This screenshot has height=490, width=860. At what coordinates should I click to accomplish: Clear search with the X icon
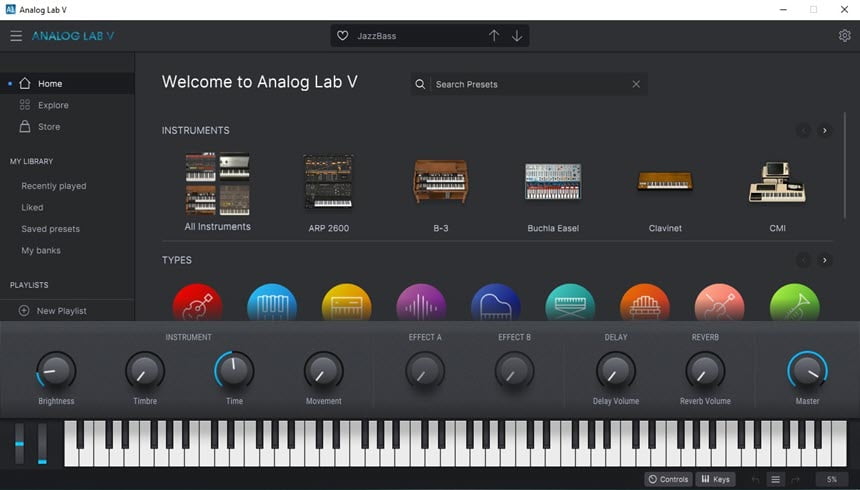click(x=636, y=85)
